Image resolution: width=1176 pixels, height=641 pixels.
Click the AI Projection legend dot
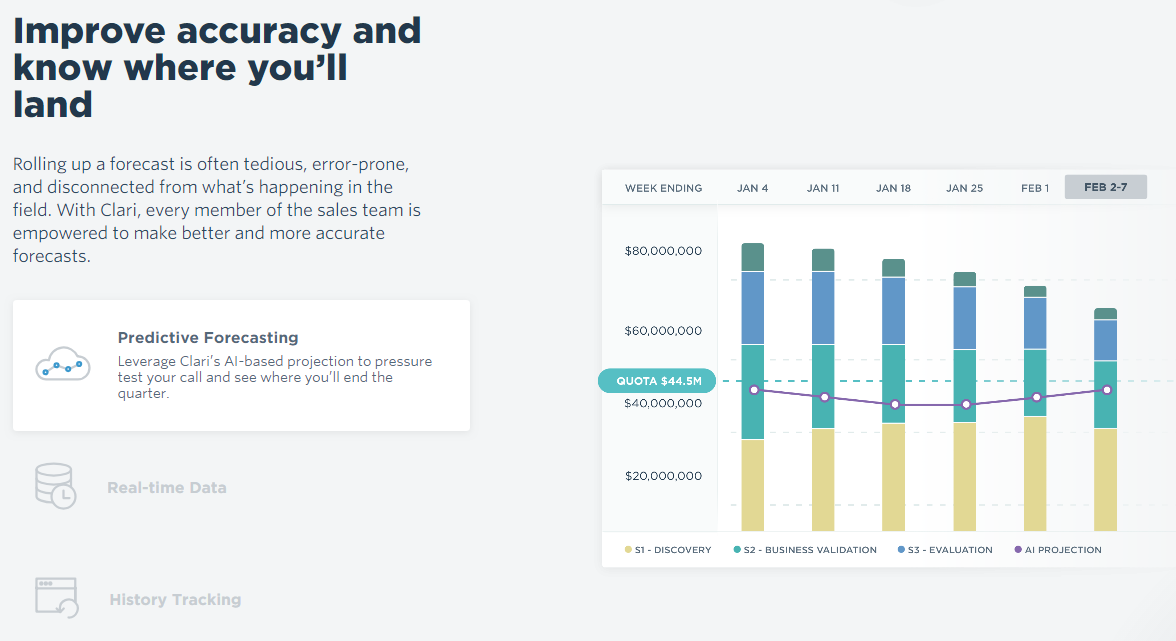pos(1018,550)
